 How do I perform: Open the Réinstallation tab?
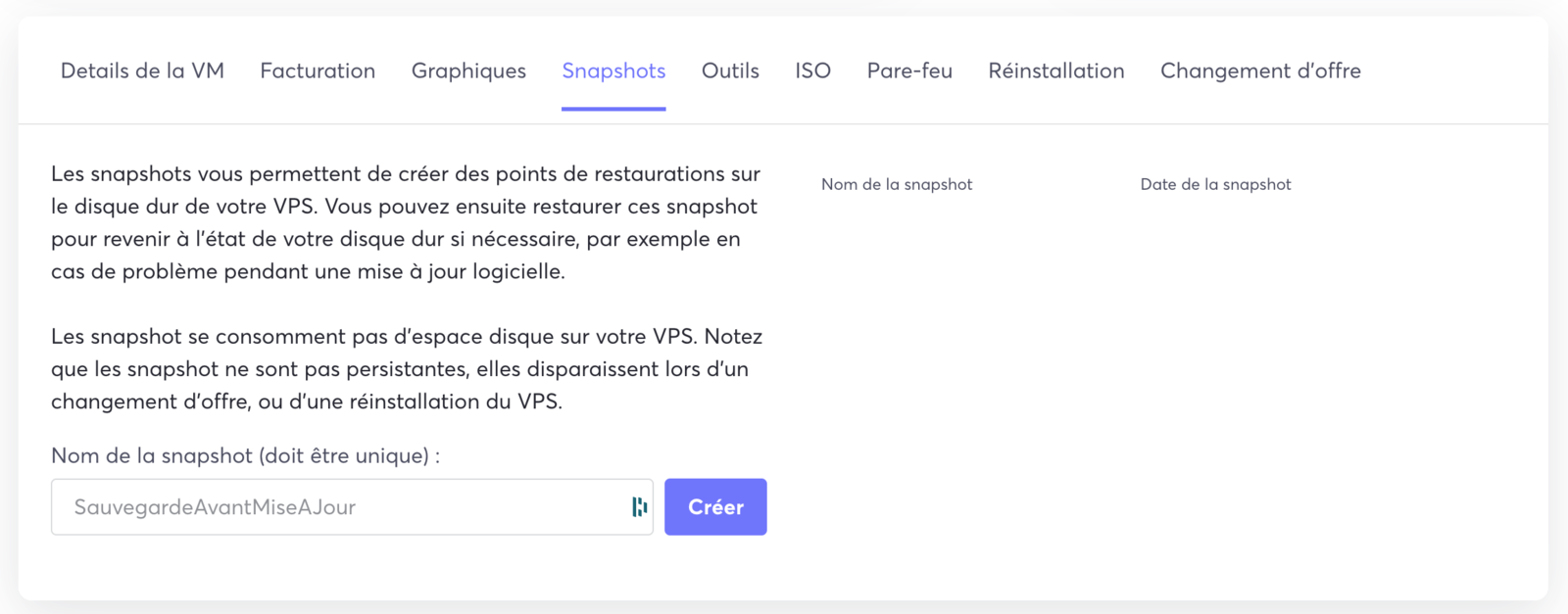(1056, 71)
